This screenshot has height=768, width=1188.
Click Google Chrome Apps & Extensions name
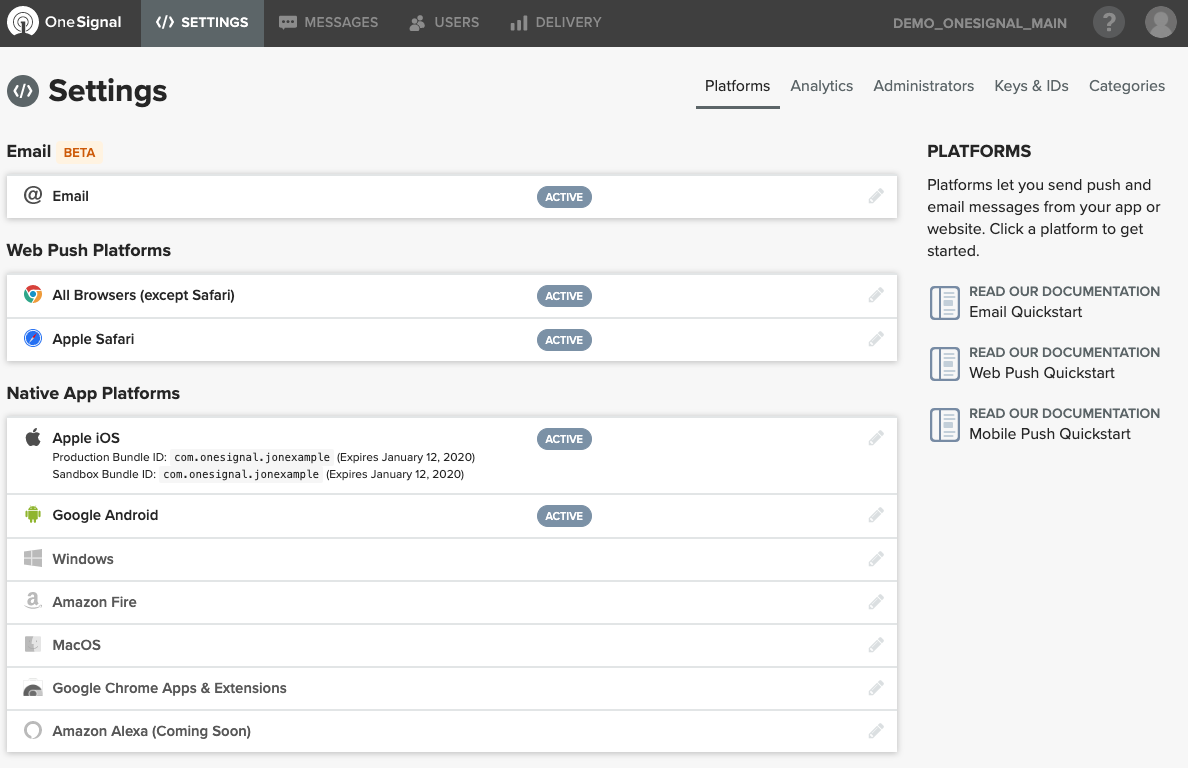point(170,688)
